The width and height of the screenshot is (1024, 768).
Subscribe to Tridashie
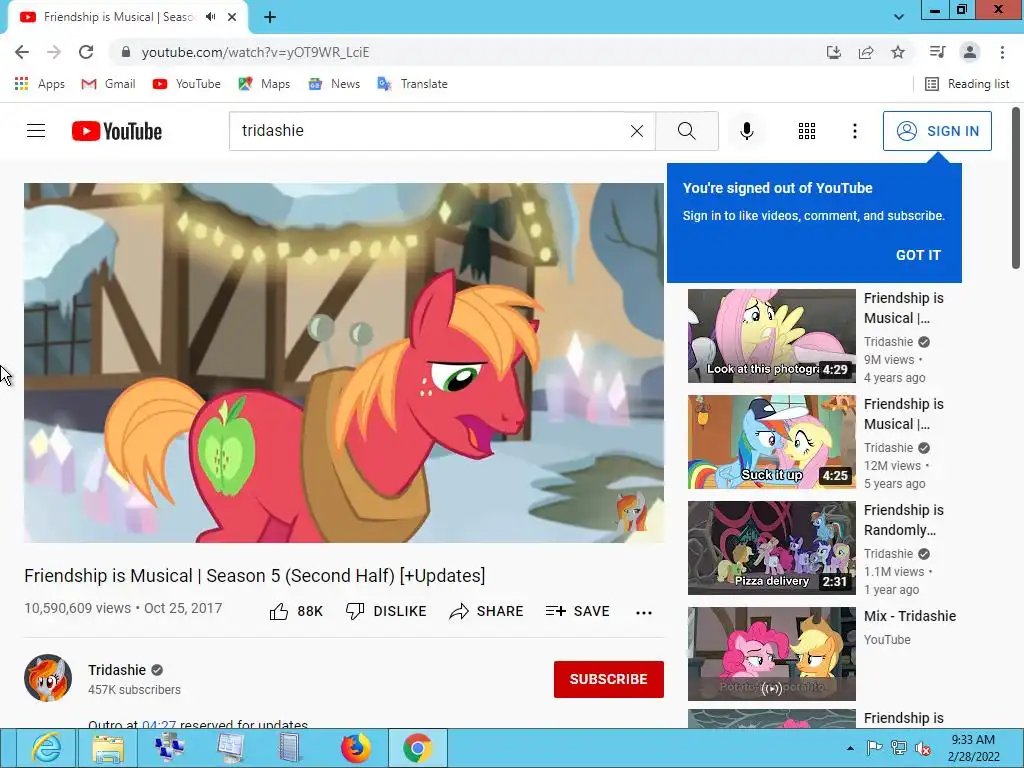pos(609,679)
